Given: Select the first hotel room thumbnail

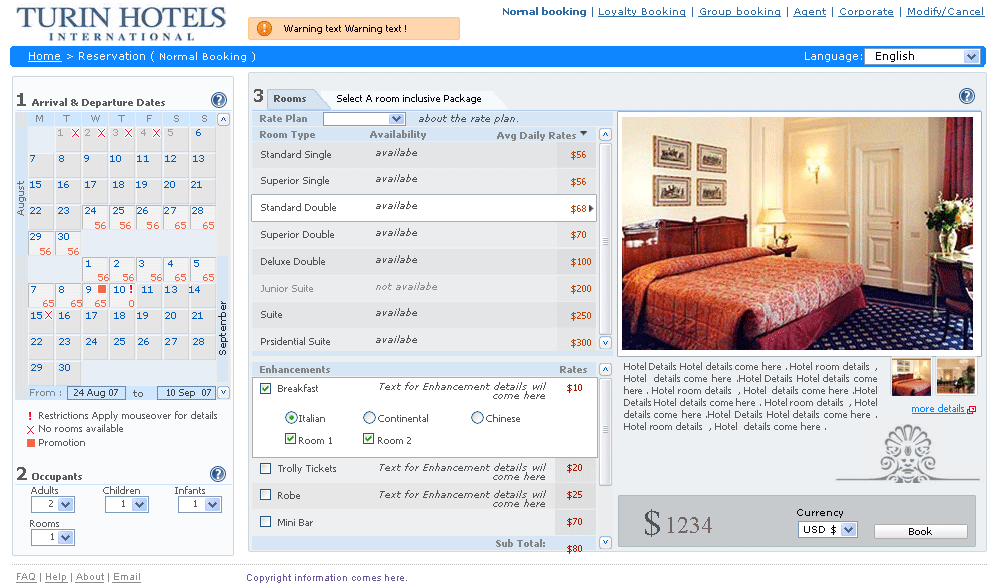Looking at the screenshot, I should point(911,377).
